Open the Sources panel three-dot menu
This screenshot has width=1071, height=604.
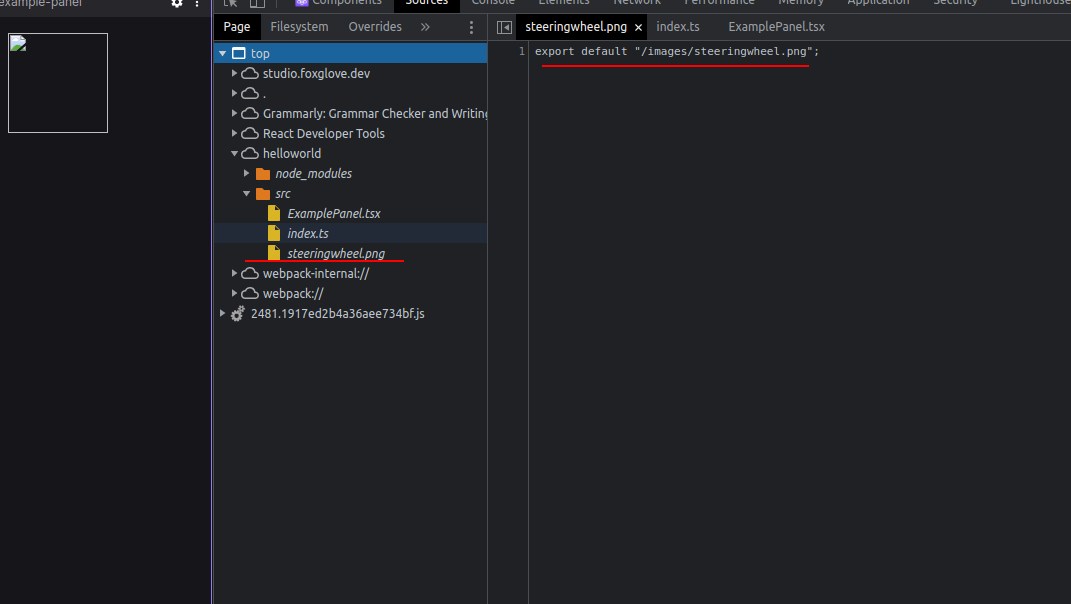click(471, 27)
